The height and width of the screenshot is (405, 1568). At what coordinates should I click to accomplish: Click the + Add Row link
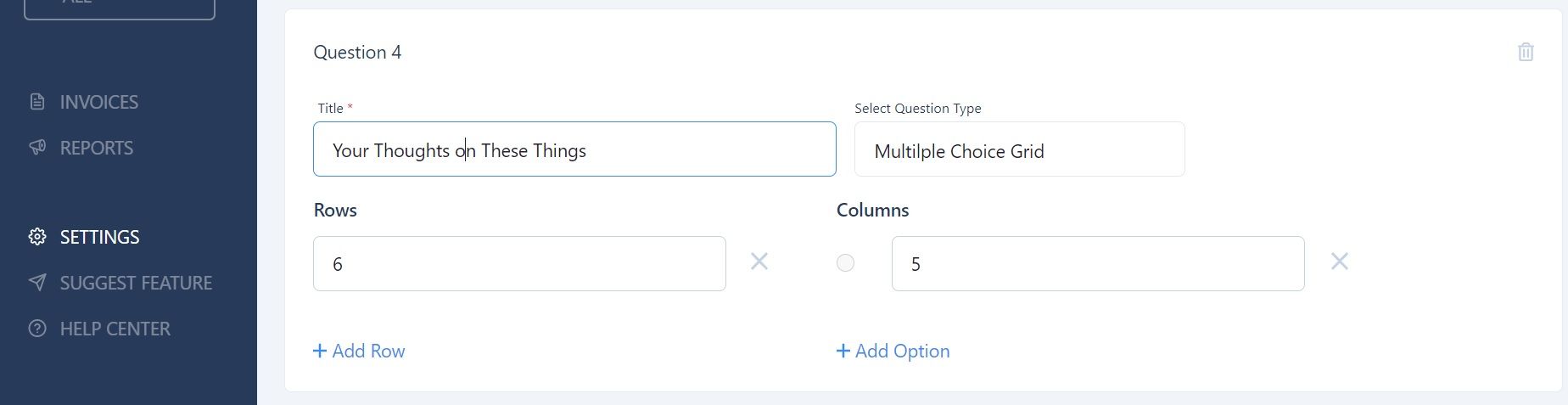coord(359,351)
